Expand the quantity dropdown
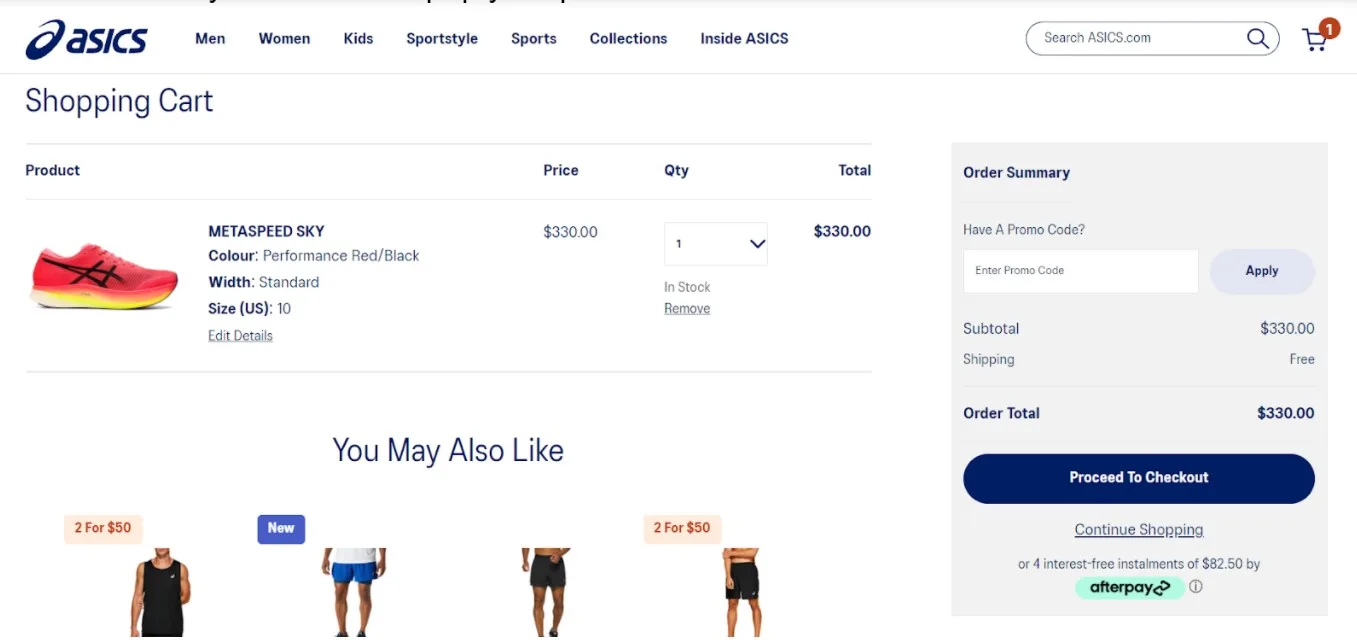 click(x=716, y=244)
